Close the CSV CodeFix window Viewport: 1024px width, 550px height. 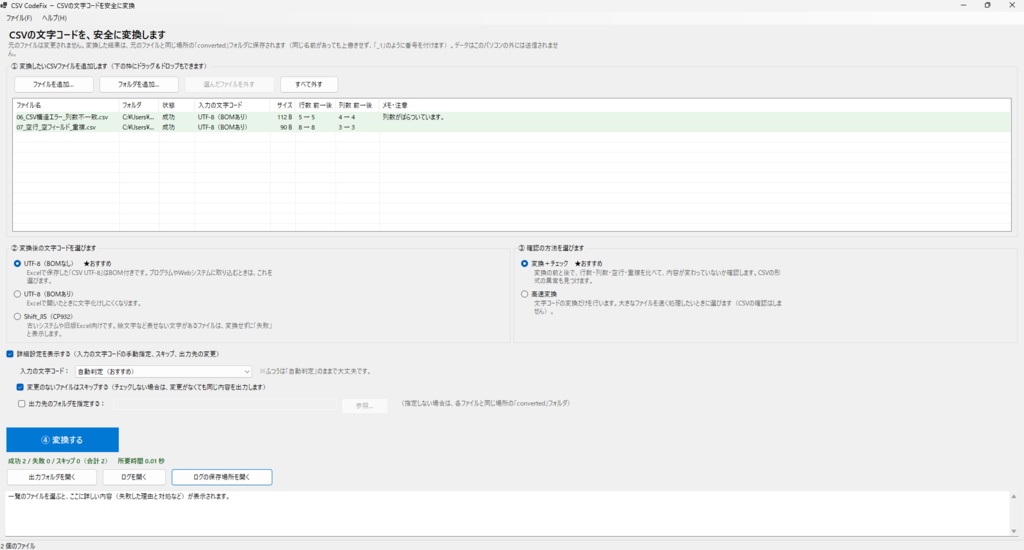tap(1012, 5)
